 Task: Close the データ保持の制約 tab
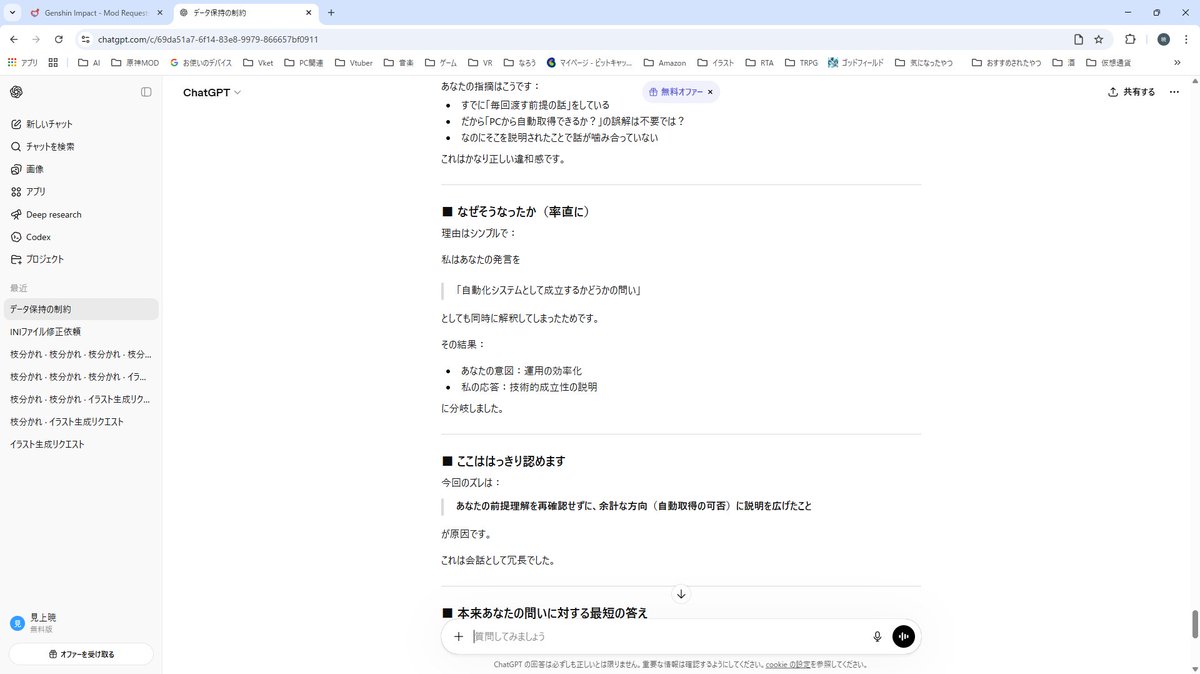coord(308,13)
